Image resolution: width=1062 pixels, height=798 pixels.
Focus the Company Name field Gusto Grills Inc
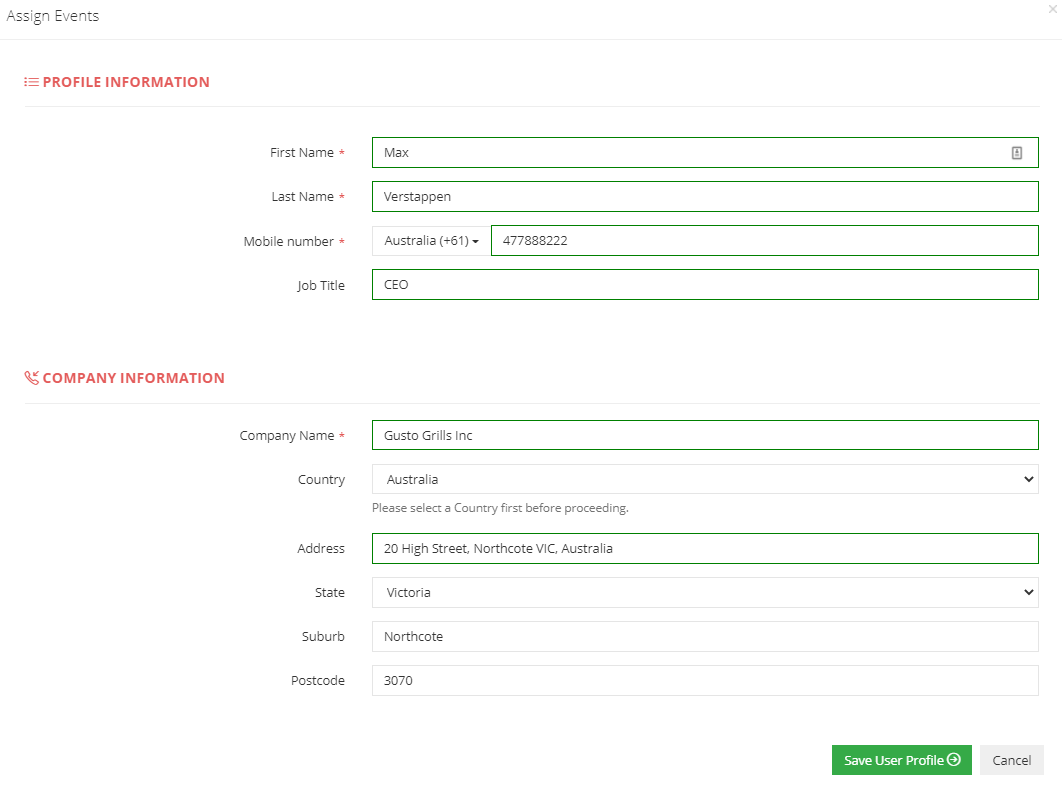click(x=705, y=435)
